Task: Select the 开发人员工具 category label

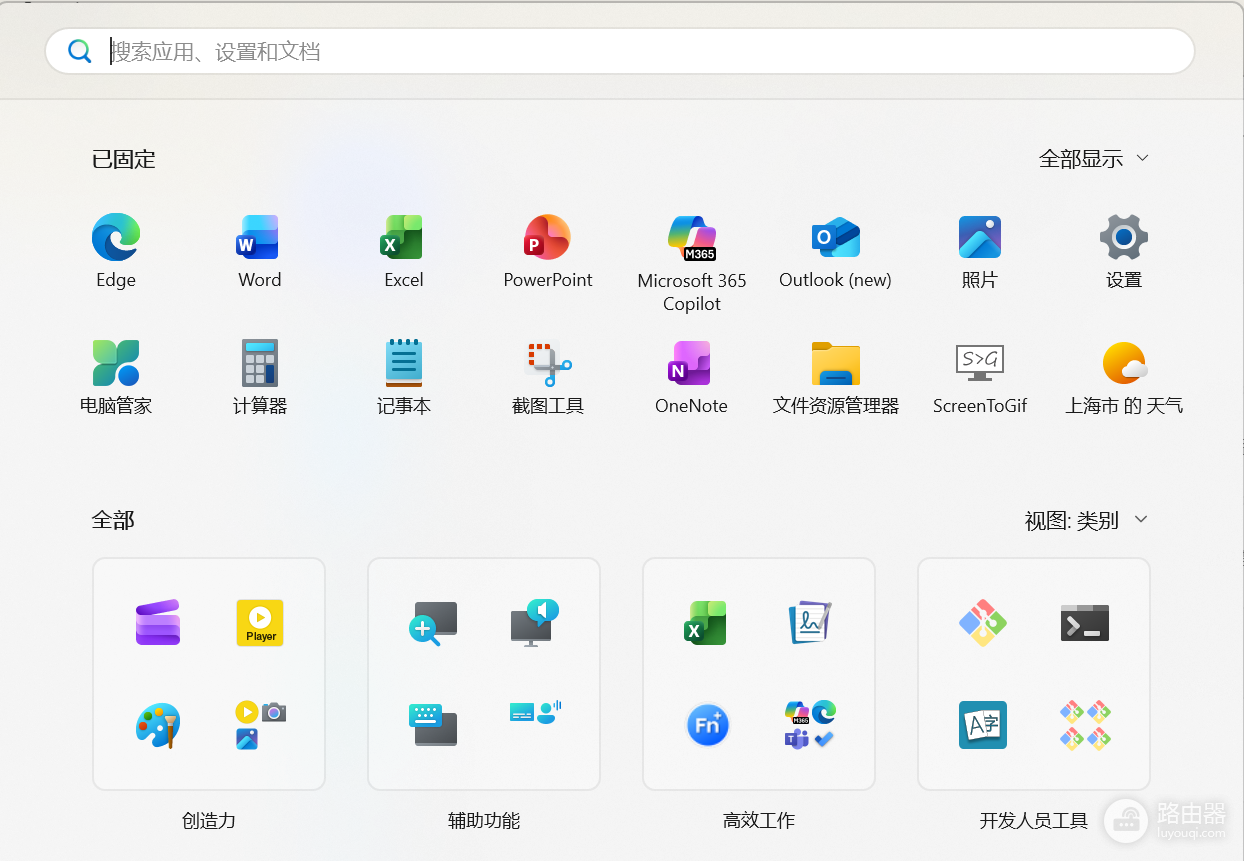Action: (x=1034, y=821)
